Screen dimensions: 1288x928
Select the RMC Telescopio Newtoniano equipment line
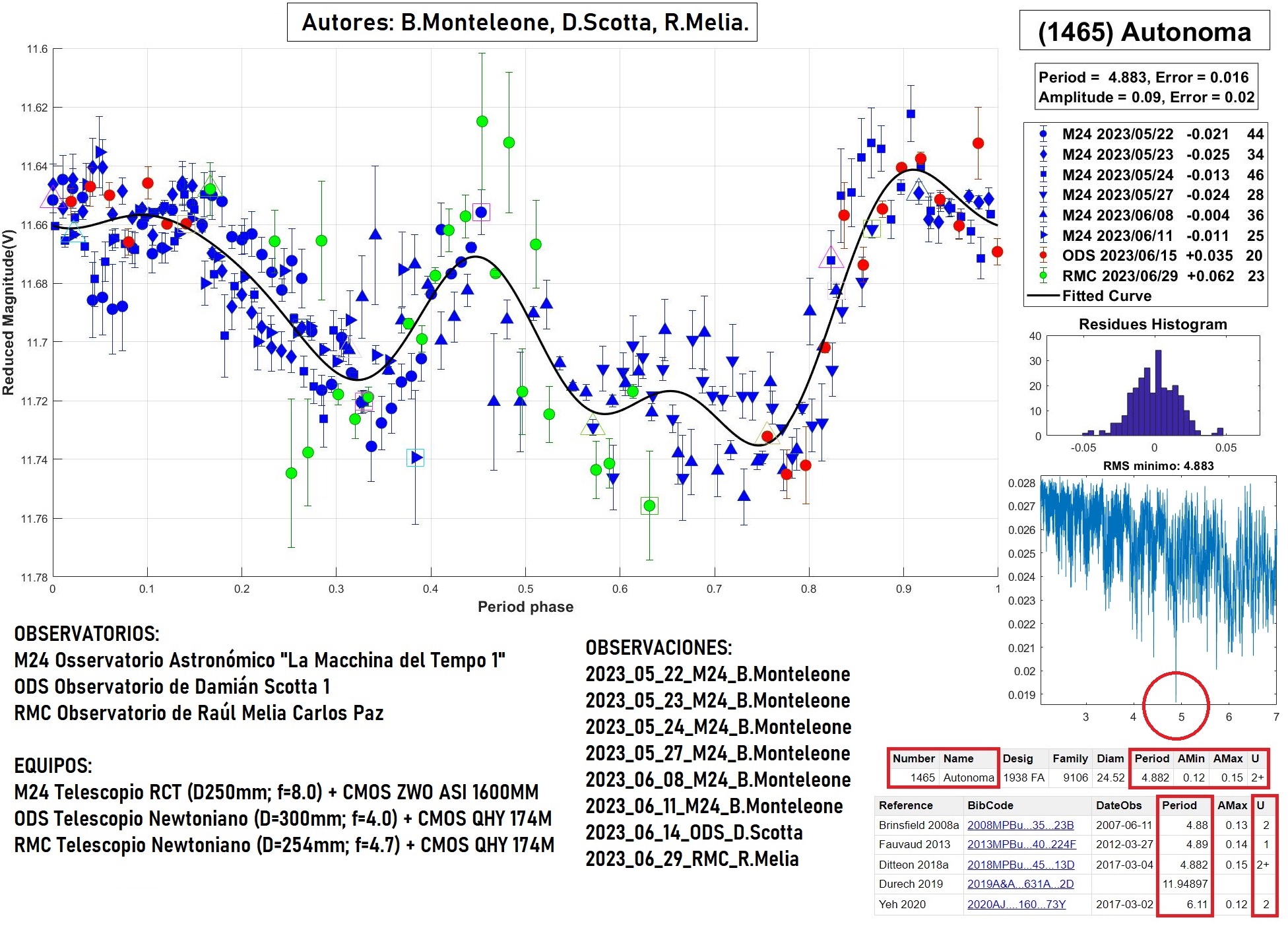coord(284,845)
